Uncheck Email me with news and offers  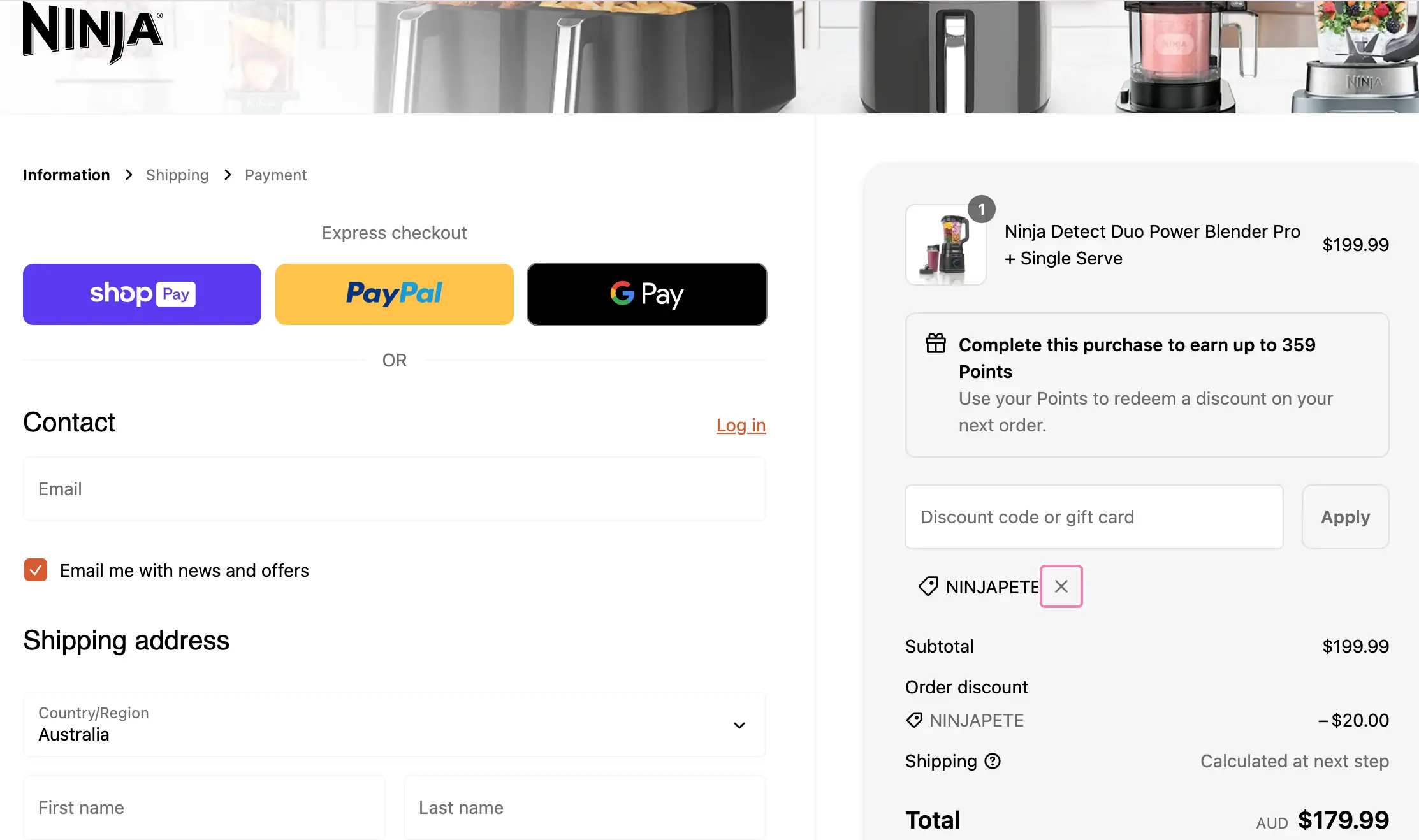click(x=36, y=570)
